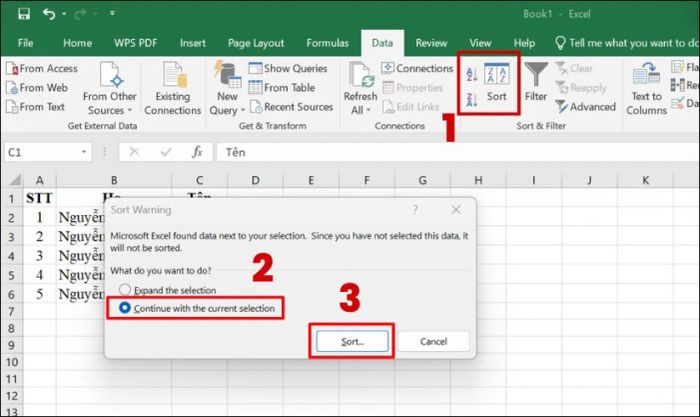Viewport: 700px width, 417px height.
Task: Click the connection Properties button
Action: pos(412,88)
